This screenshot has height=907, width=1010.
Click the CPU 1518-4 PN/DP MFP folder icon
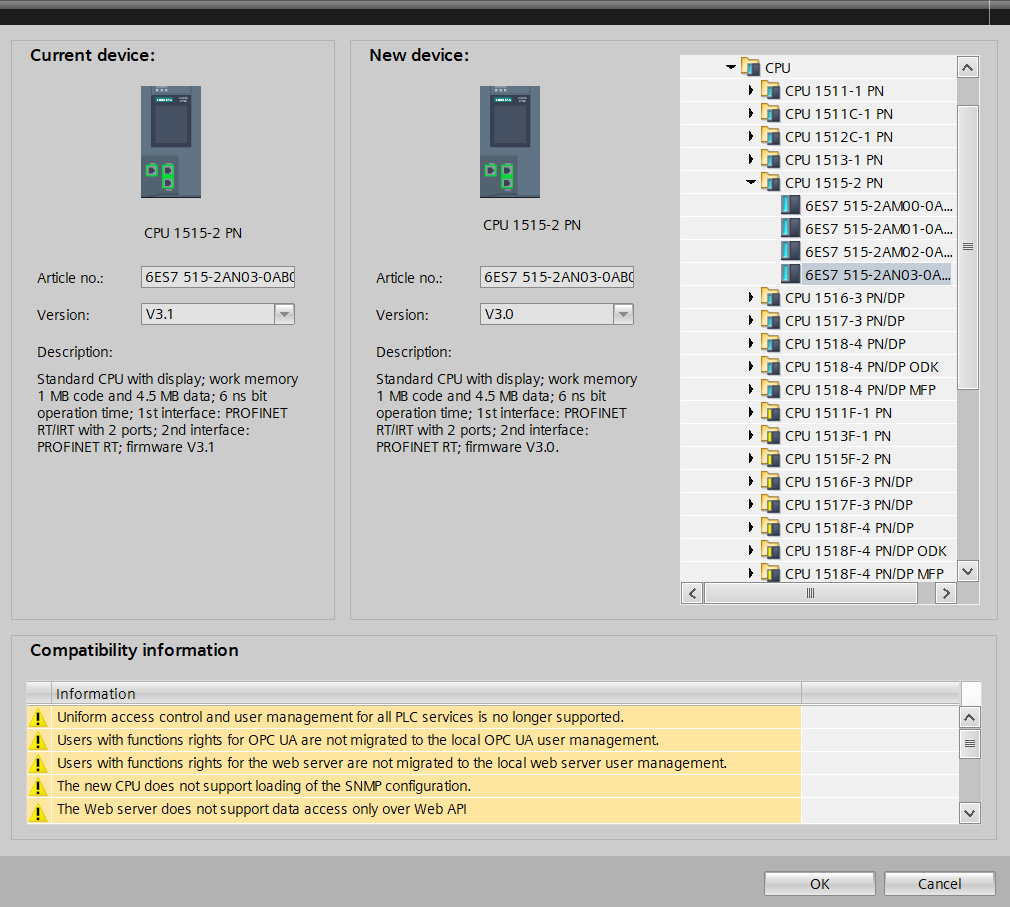(770, 390)
